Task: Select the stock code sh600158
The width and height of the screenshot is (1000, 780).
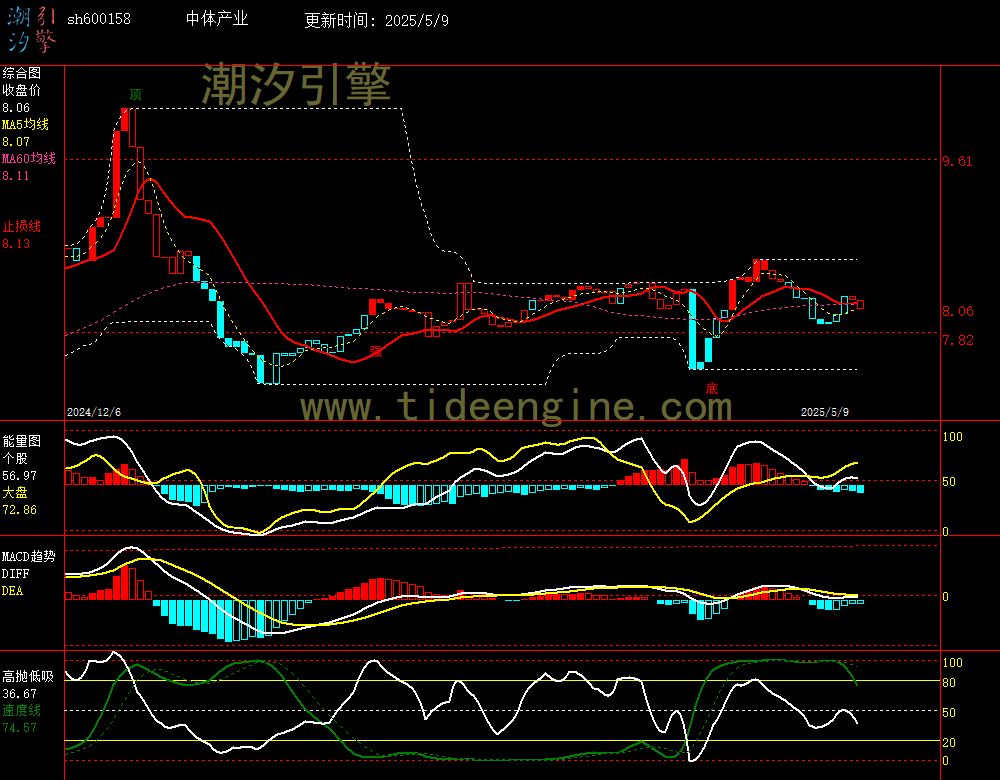Action: tap(99, 19)
